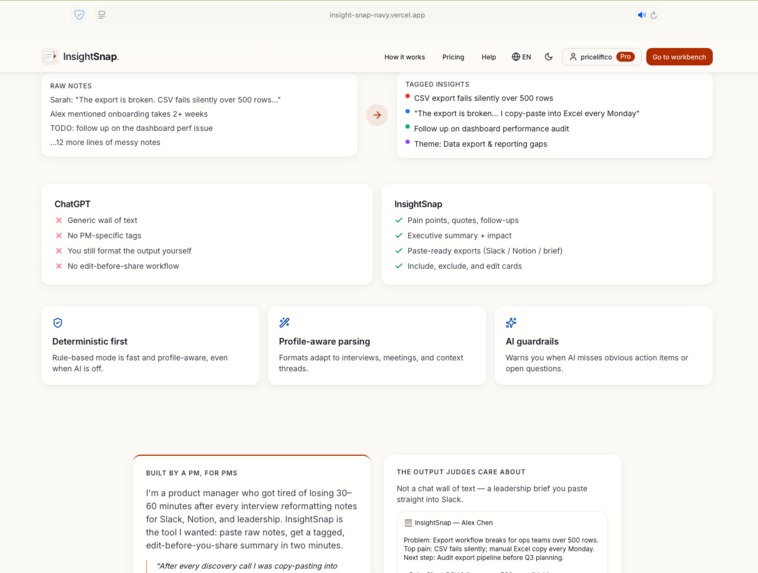Mute tab audio via speaker icon
Viewport: 758px width, 573px height.
(641, 15)
